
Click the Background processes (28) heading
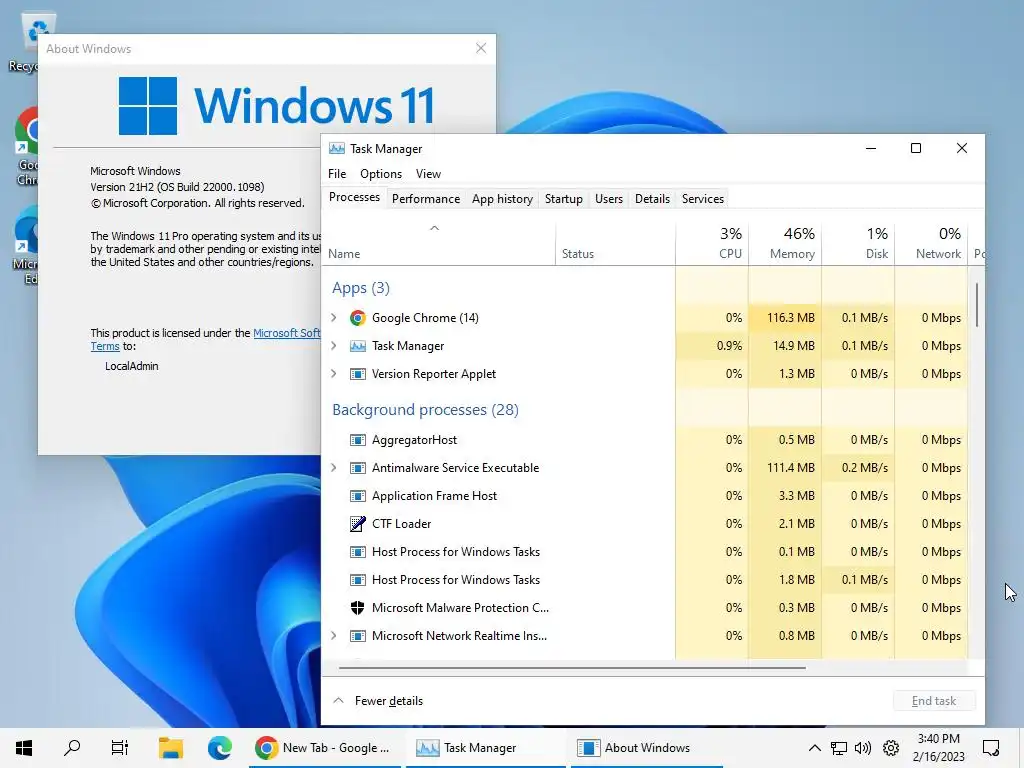point(425,410)
